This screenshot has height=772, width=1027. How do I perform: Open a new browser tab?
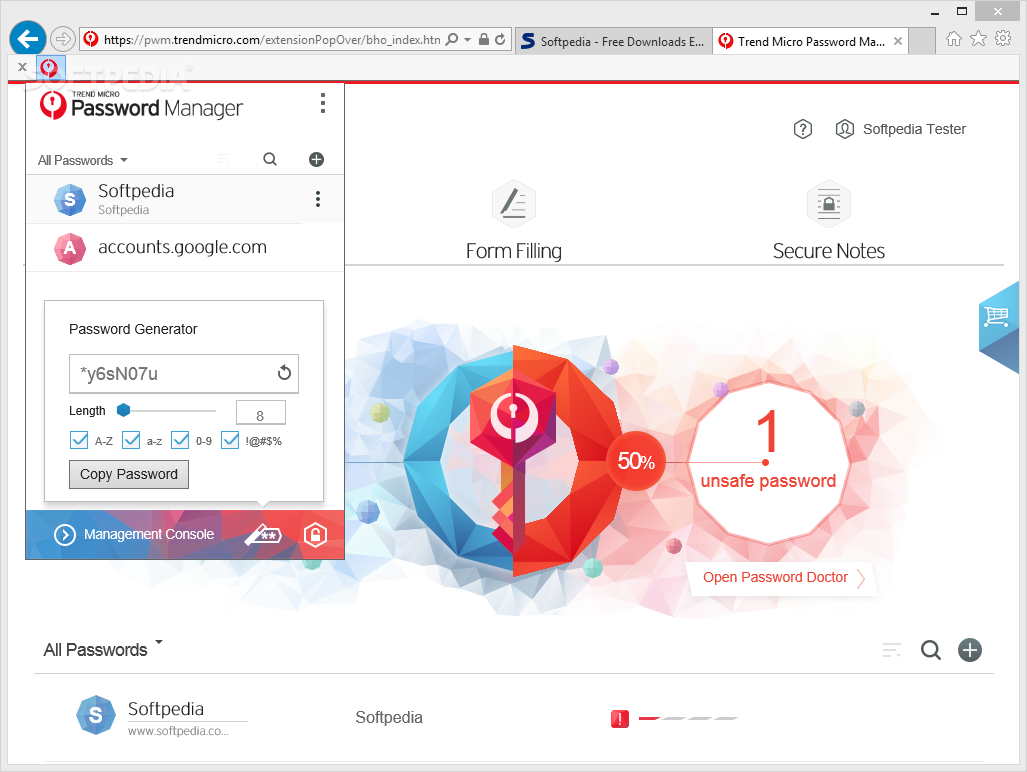pos(922,41)
